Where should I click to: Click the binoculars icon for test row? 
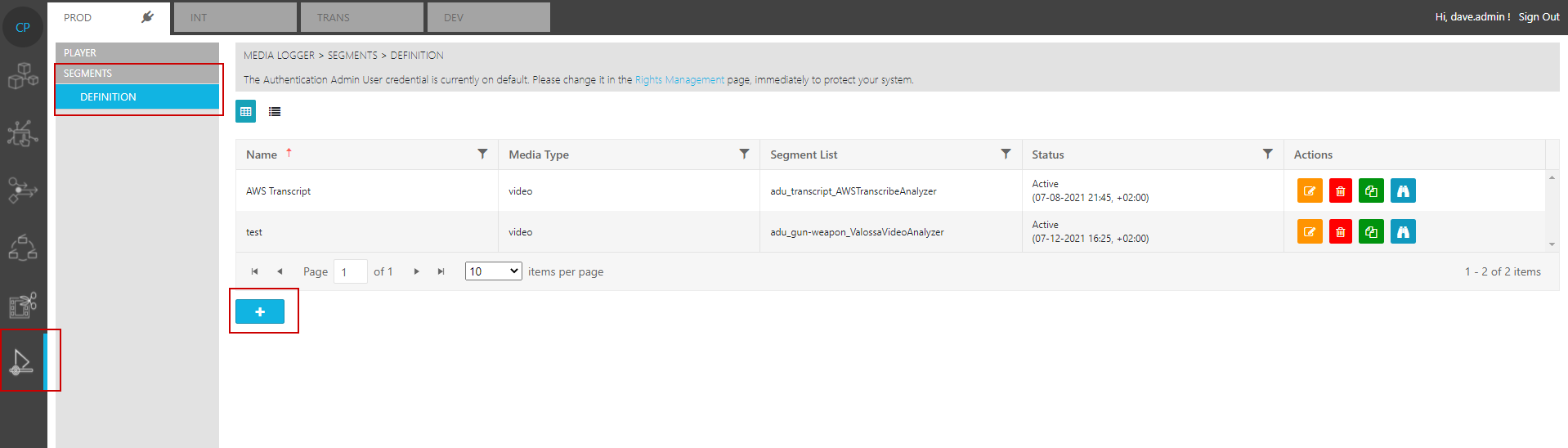point(1403,232)
